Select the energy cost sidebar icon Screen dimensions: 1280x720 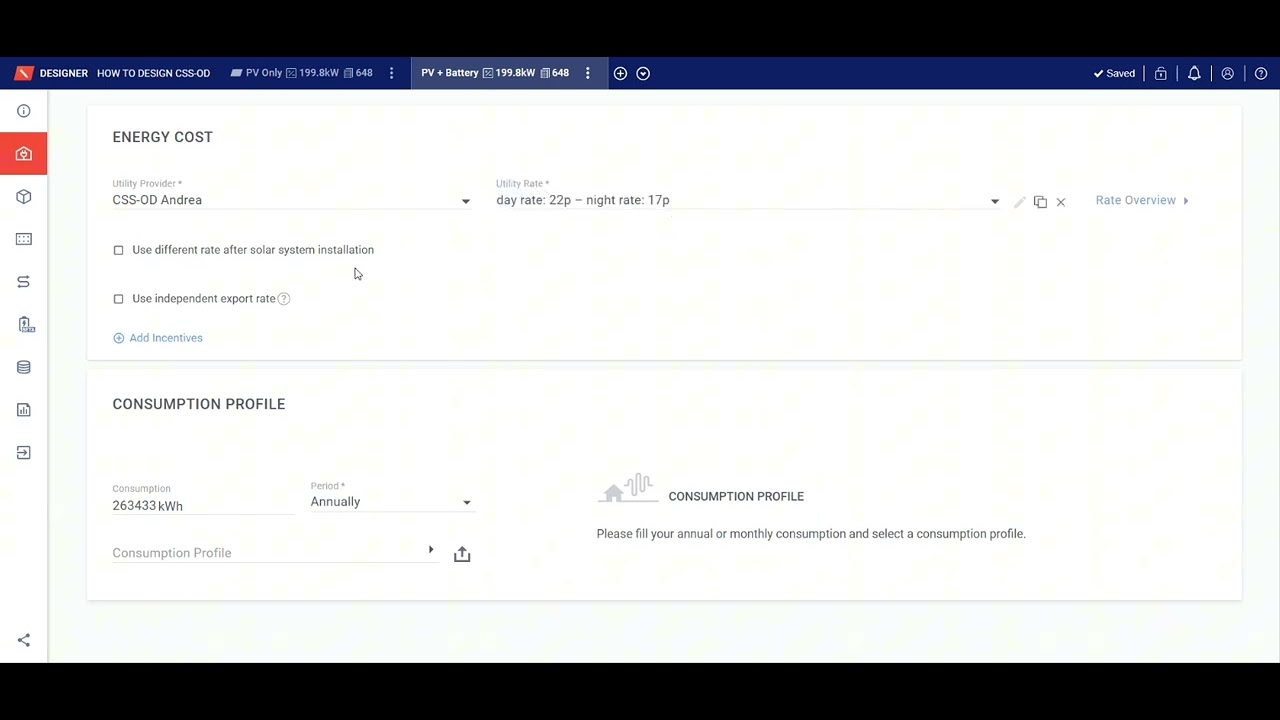pyautogui.click(x=24, y=154)
